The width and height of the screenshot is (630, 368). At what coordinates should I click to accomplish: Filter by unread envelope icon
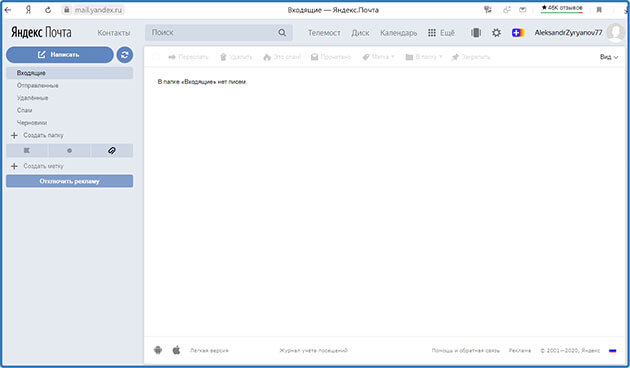(x=27, y=151)
